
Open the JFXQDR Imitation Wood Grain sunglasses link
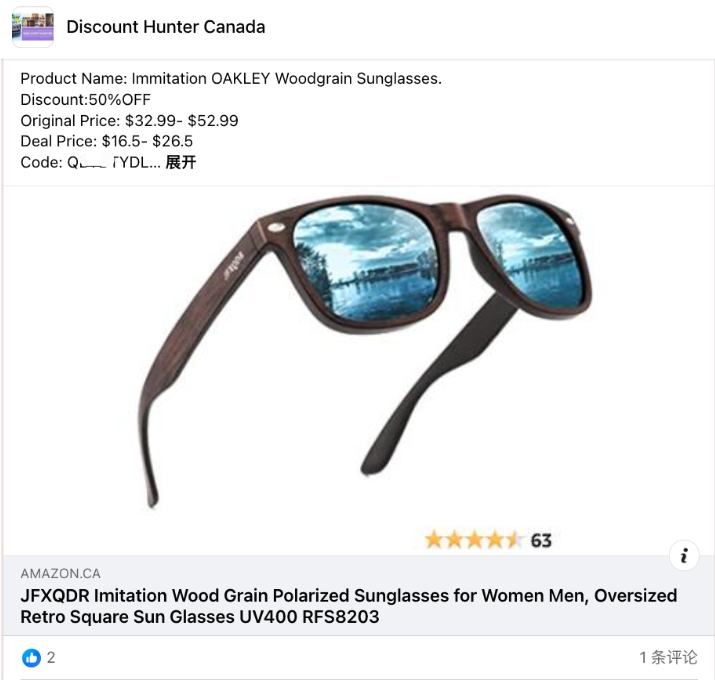click(348, 606)
